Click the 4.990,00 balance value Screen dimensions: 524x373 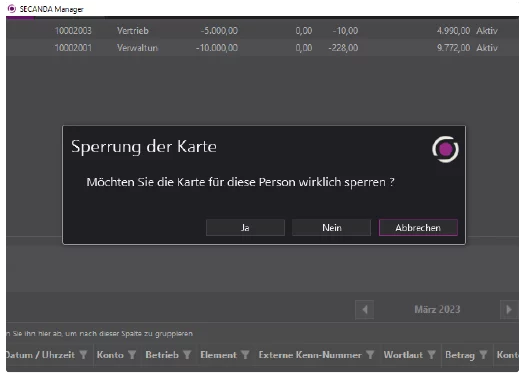(453, 31)
